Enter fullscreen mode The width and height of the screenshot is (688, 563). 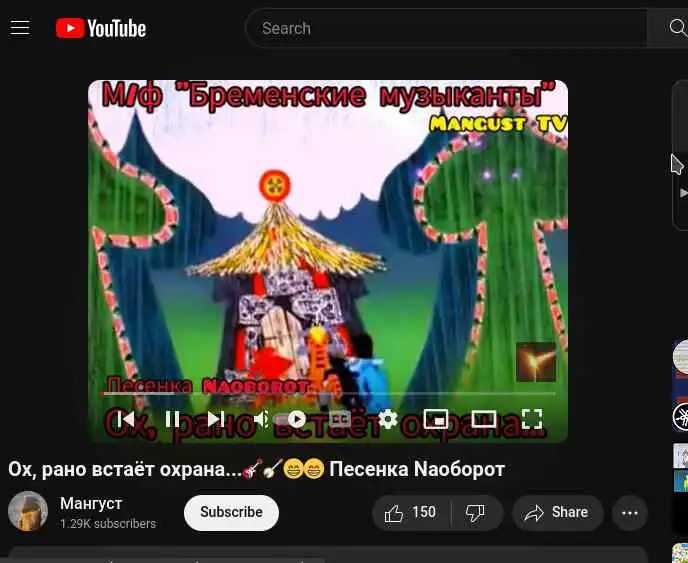pyautogui.click(x=532, y=419)
